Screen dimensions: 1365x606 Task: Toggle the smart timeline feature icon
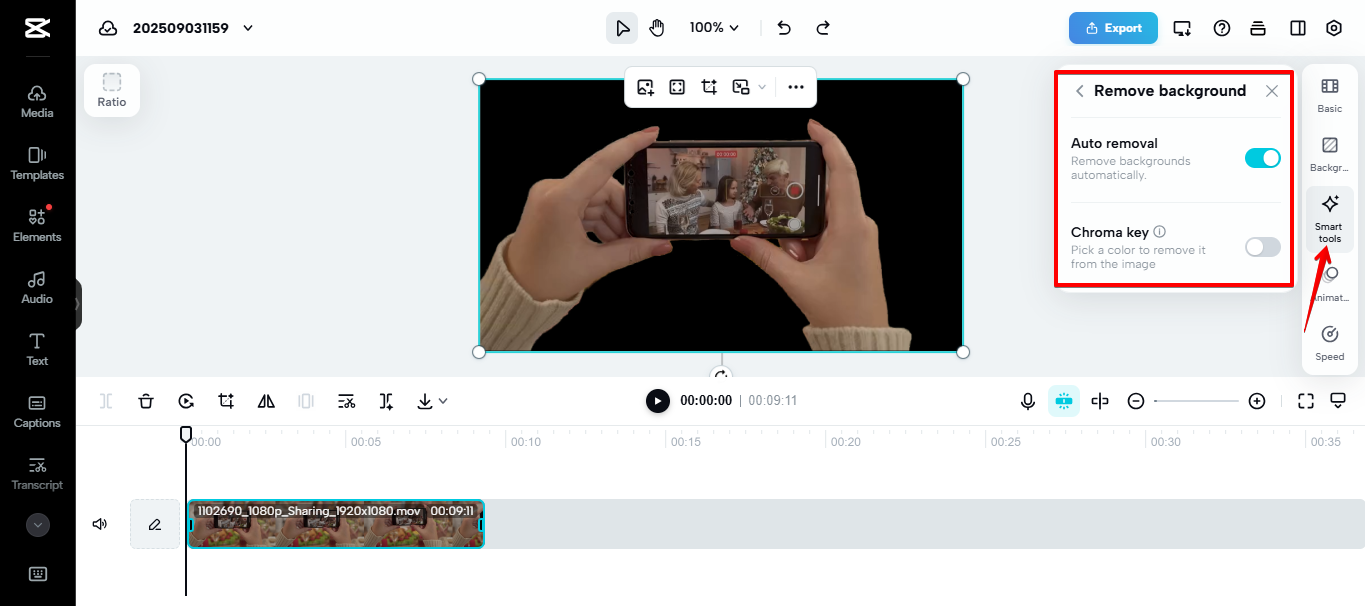coord(1063,401)
